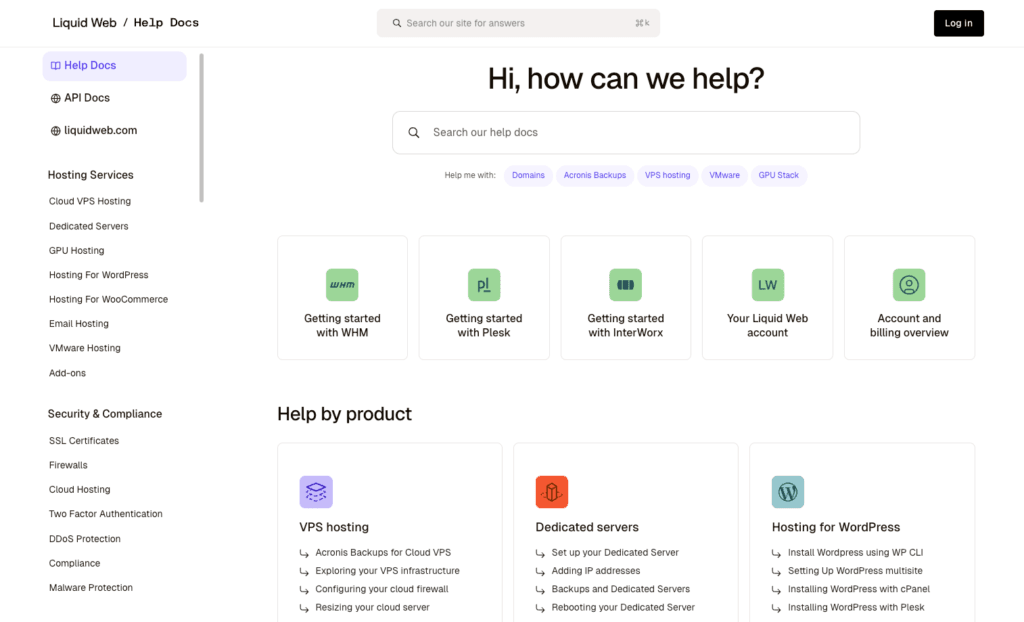1024x622 pixels.
Task: Open 'Resizing your cloud server' article
Action: (372, 608)
